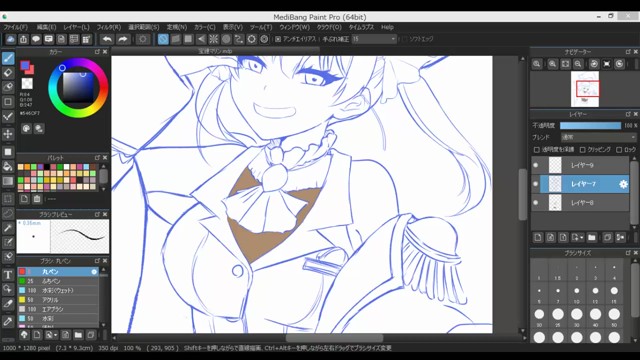Hide レイヤー9 with its visibility dot
Screen dimensions: 640x360
point(536,165)
